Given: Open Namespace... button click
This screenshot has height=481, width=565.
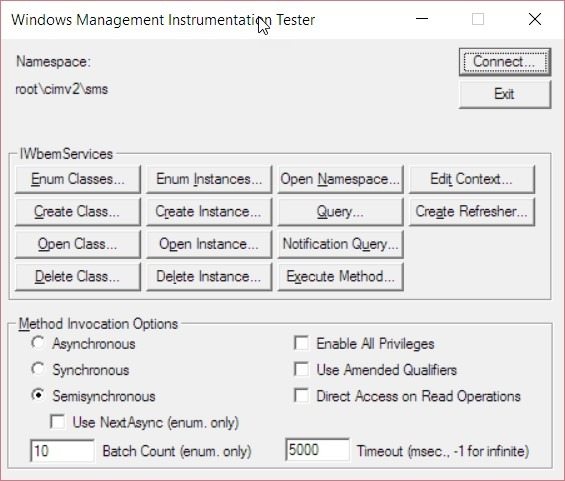Looking at the screenshot, I should tap(340, 179).
